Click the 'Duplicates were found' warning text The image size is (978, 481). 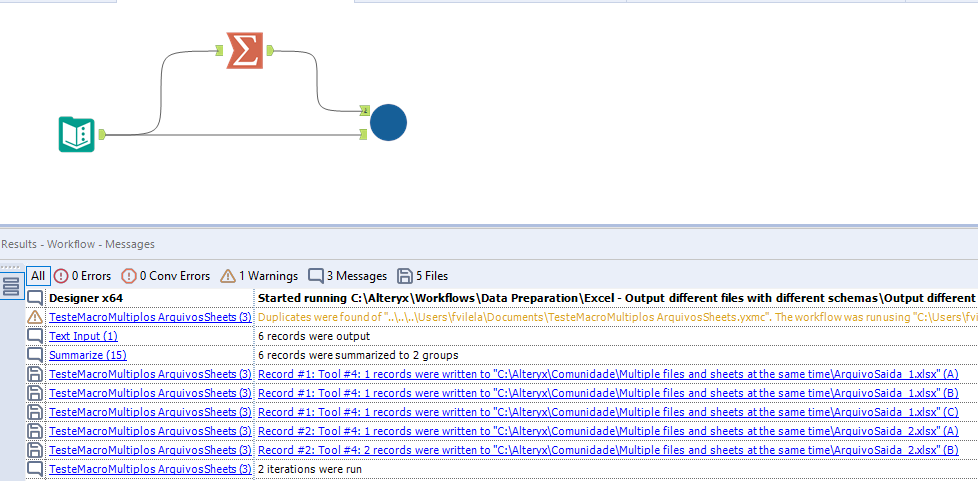click(617, 317)
